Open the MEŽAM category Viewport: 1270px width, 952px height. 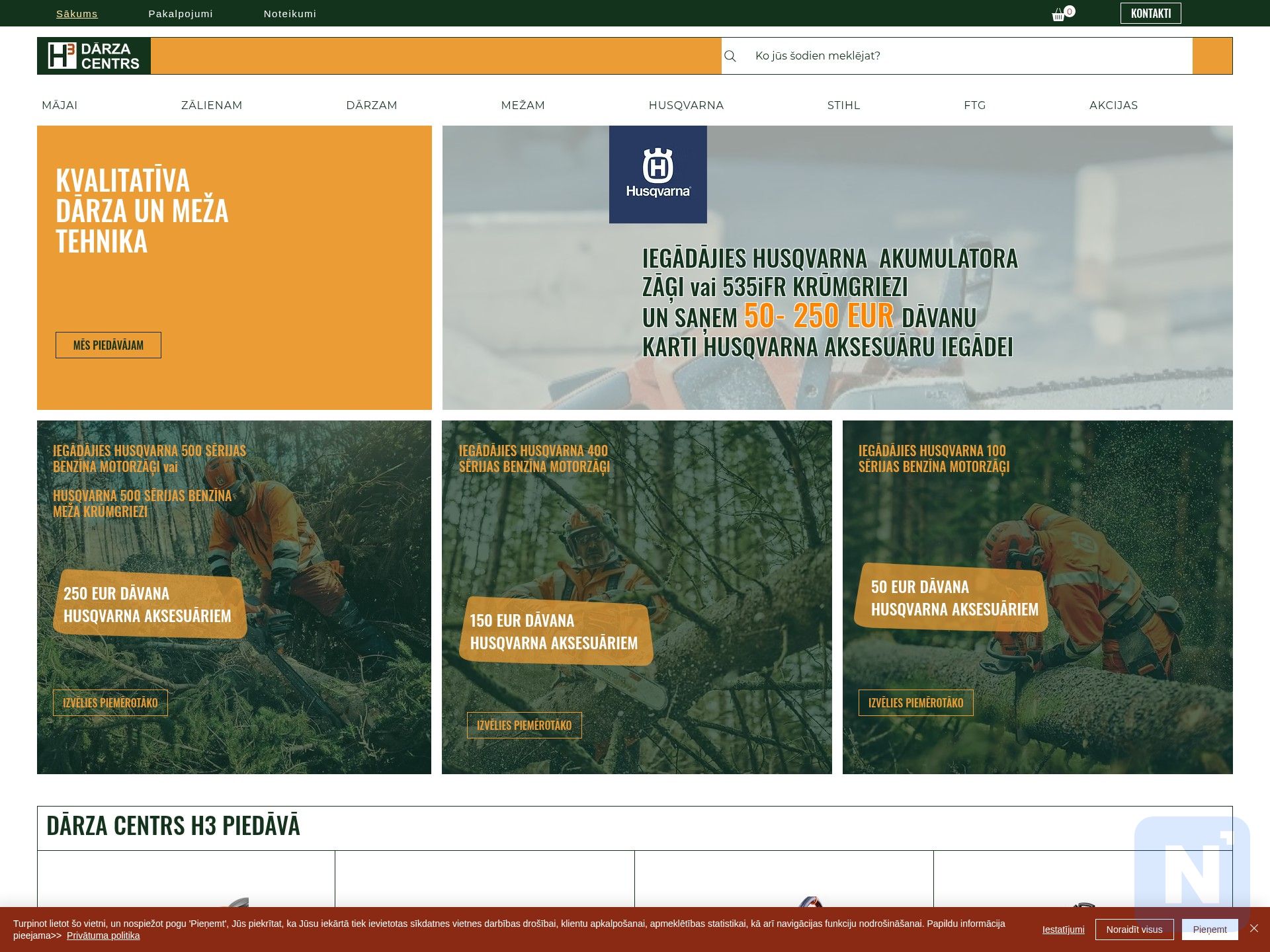coord(523,105)
